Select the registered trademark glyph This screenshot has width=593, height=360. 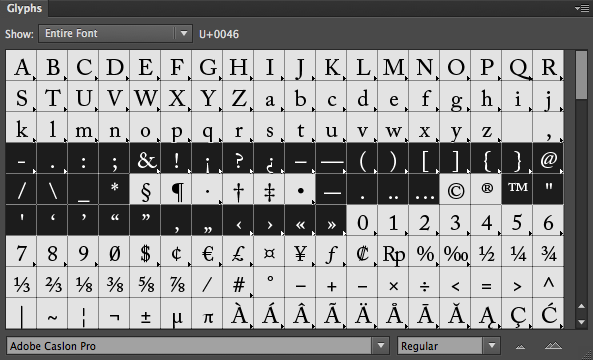click(486, 189)
